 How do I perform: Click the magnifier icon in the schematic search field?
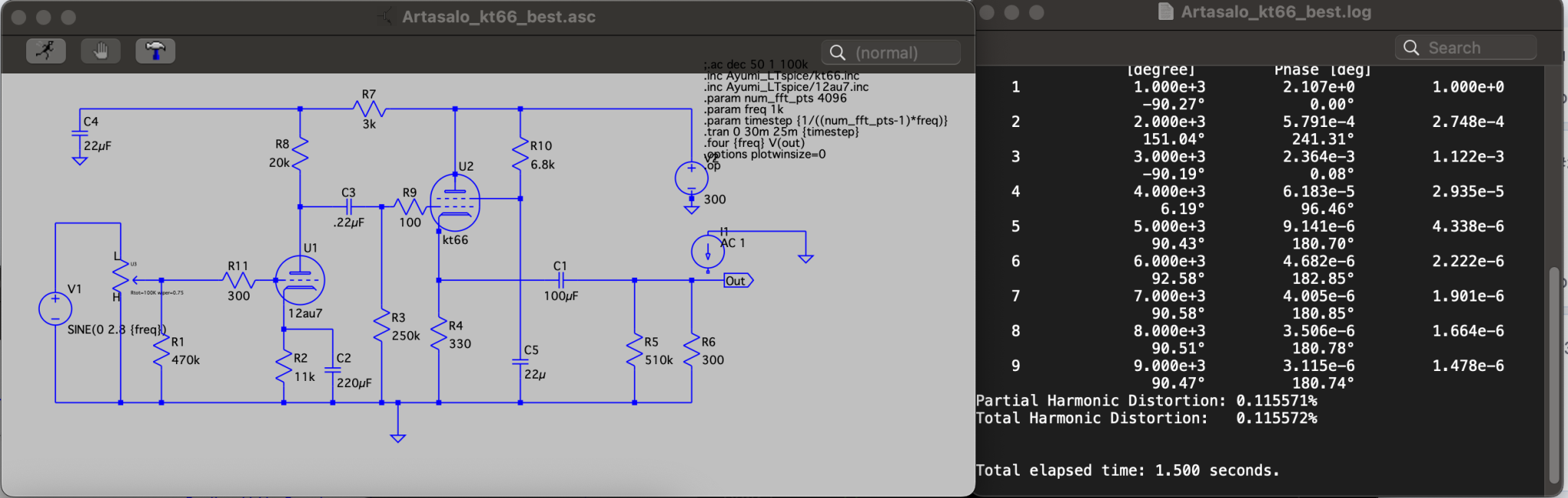click(x=838, y=53)
